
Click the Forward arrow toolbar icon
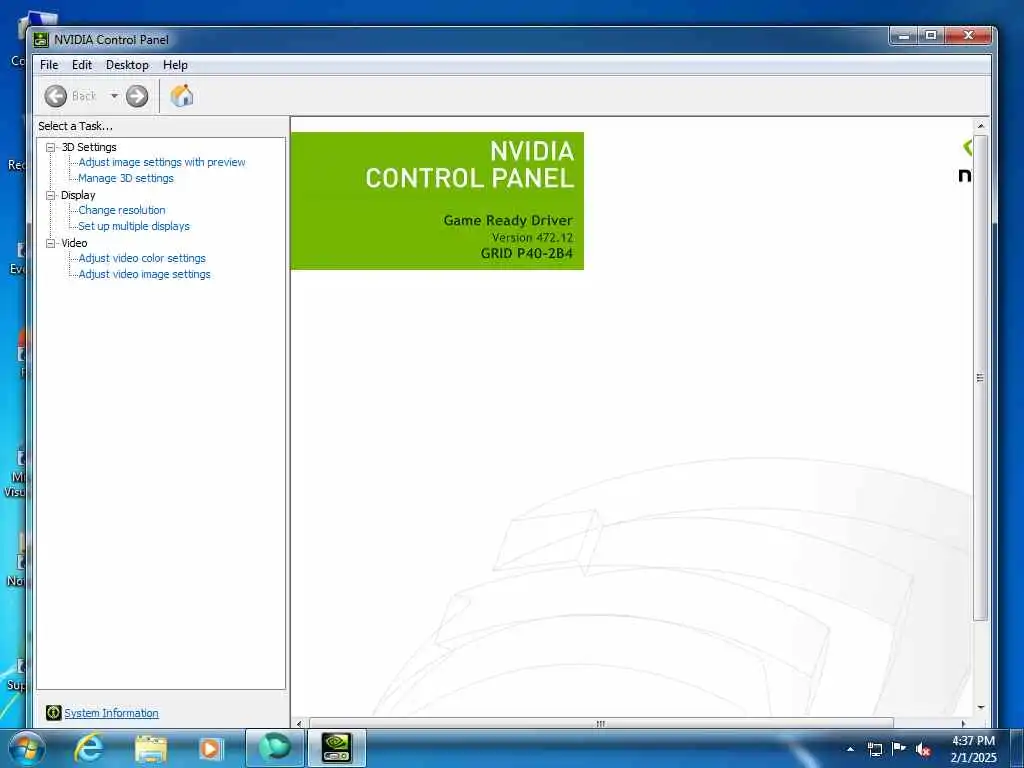(x=136, y=96)
